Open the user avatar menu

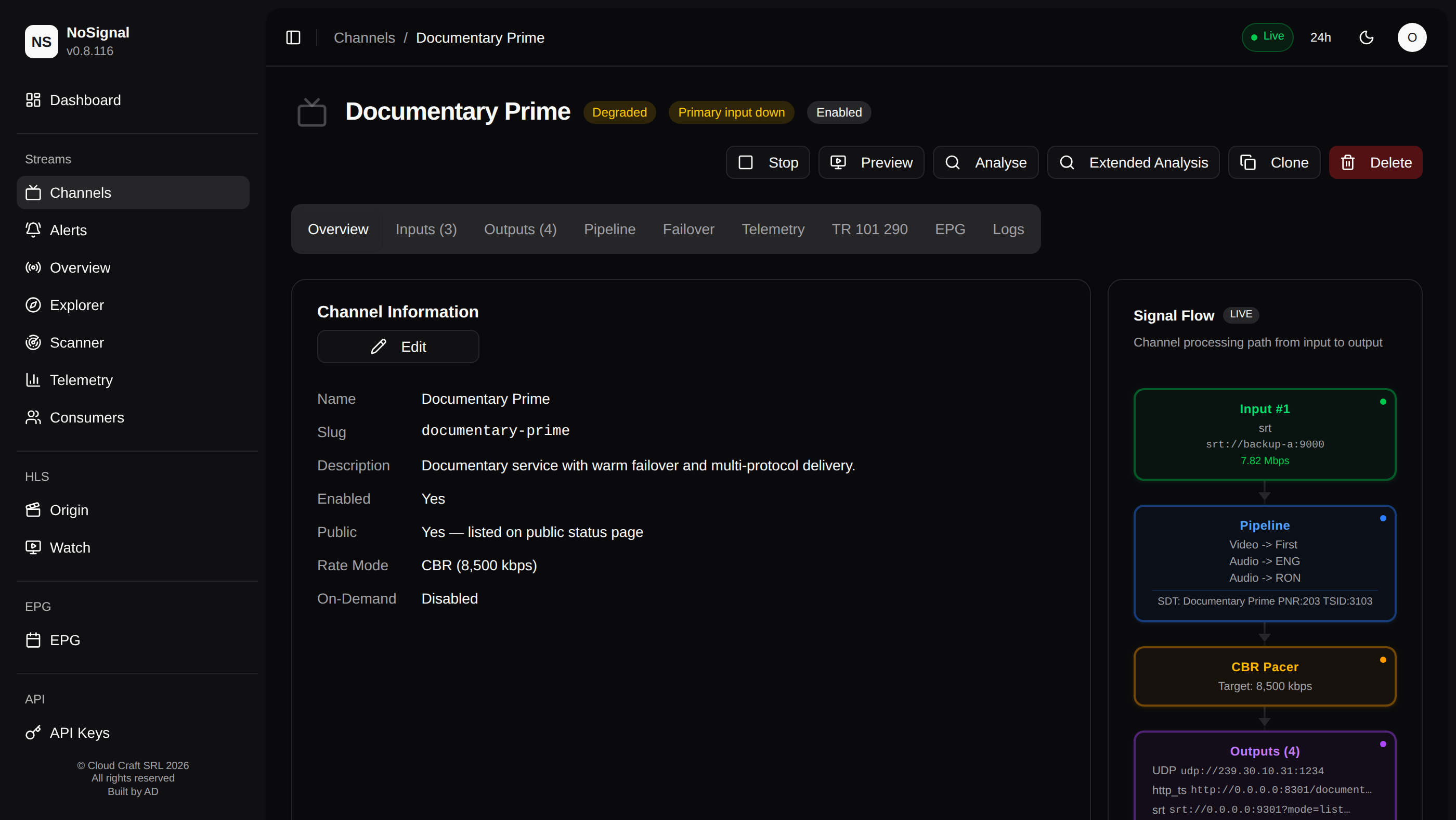1412,37
